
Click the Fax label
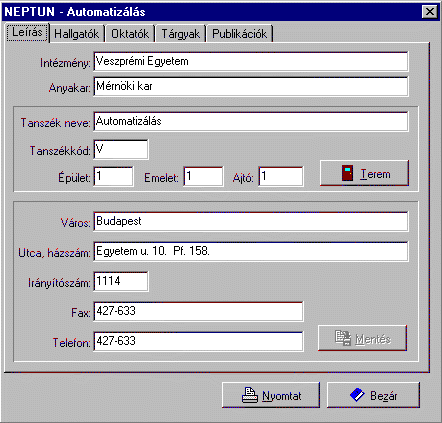[81, 313]
